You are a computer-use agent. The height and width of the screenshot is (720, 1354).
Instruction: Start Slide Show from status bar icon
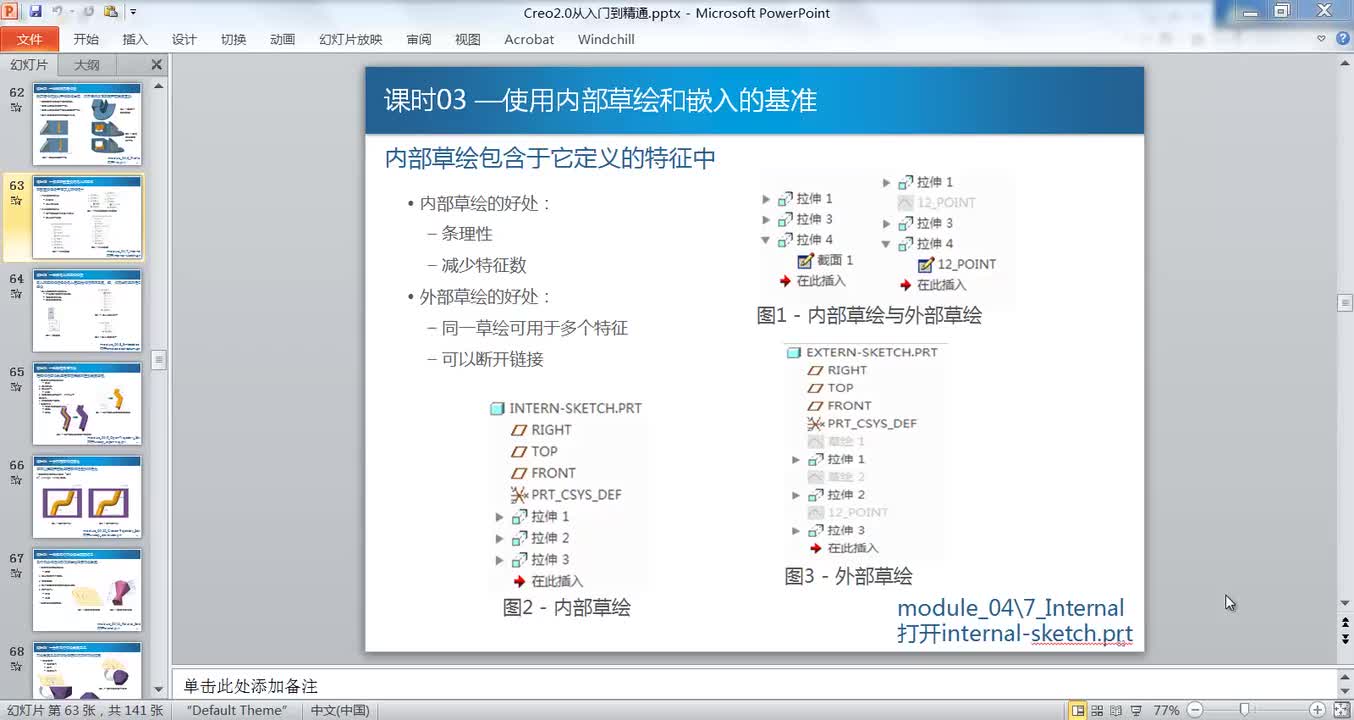tap(1136, 710)
